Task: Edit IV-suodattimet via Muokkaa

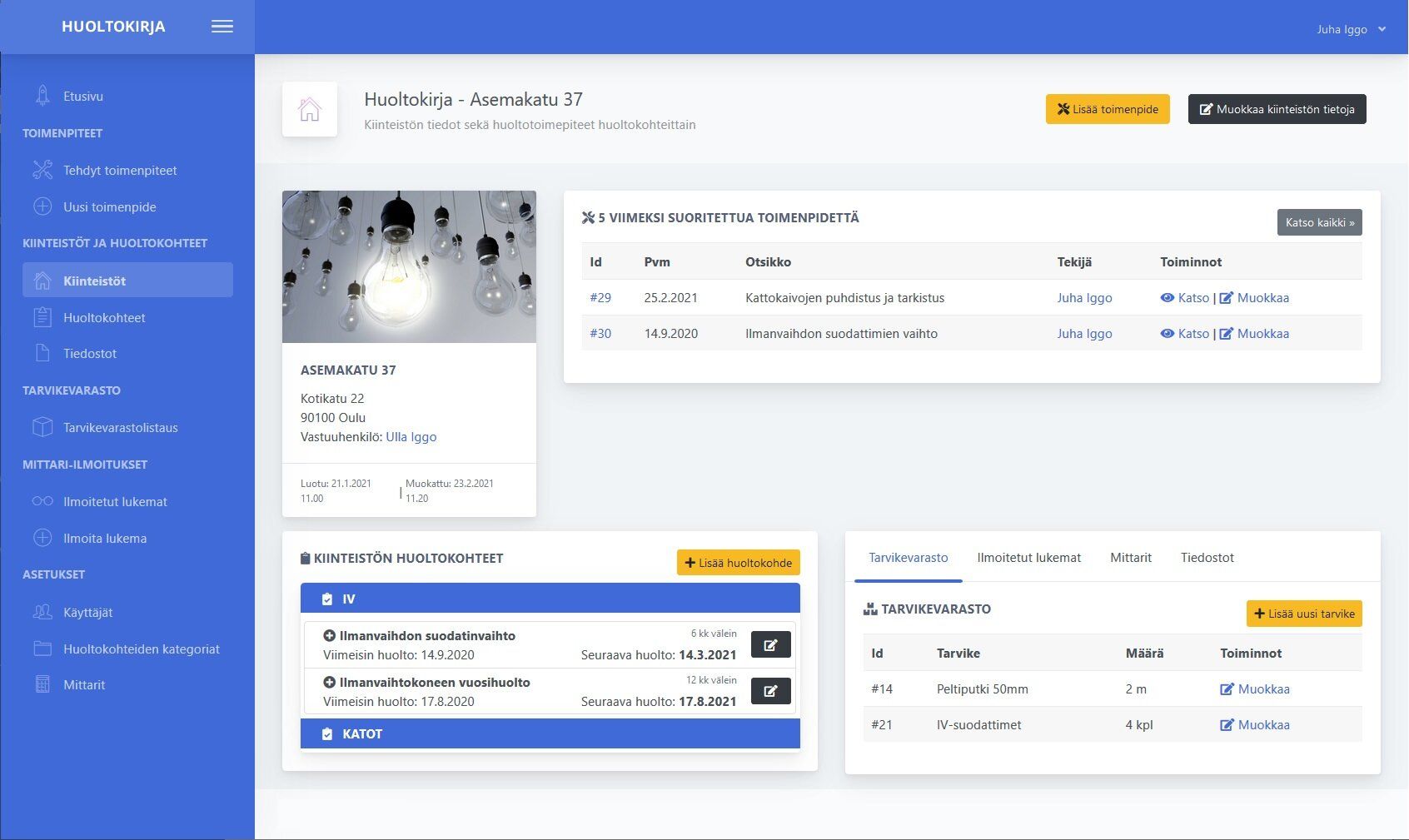Action: pyautogui.click(x=1255, y=725)
